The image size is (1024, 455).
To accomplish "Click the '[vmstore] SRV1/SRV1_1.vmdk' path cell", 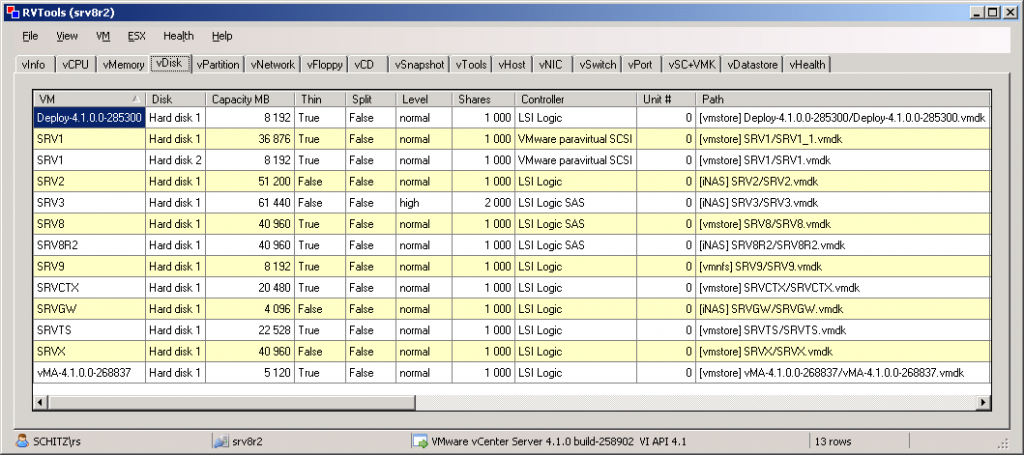I will tap(843, 139).
